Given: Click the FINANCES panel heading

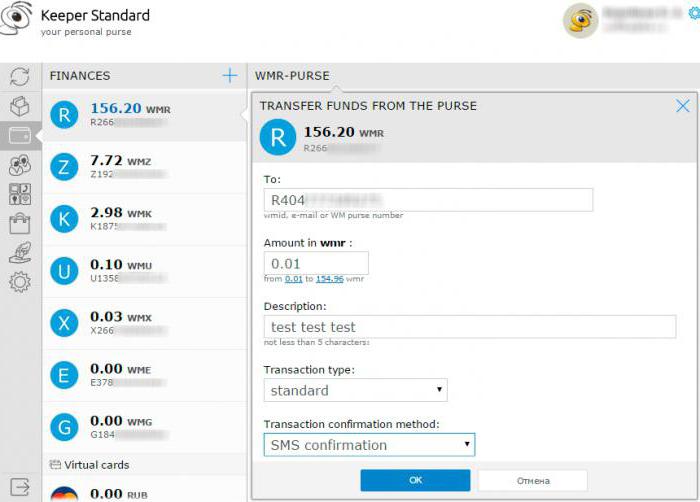Looking at the screenshot, I should 80,75.
